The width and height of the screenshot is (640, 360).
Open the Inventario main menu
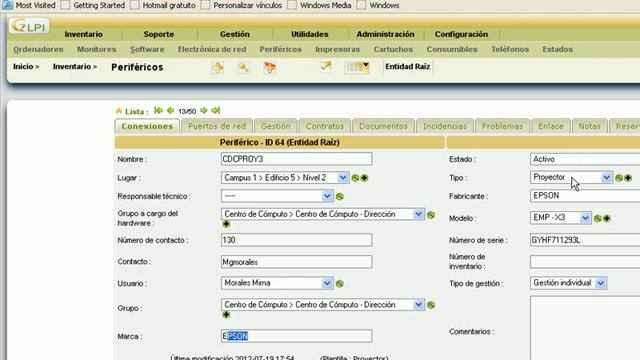point(84,34)
